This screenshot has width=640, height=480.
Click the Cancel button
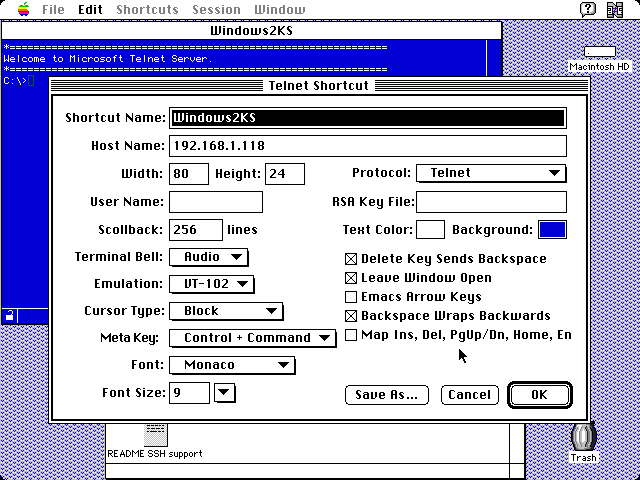pyautogui.click(x=470, y=395)
